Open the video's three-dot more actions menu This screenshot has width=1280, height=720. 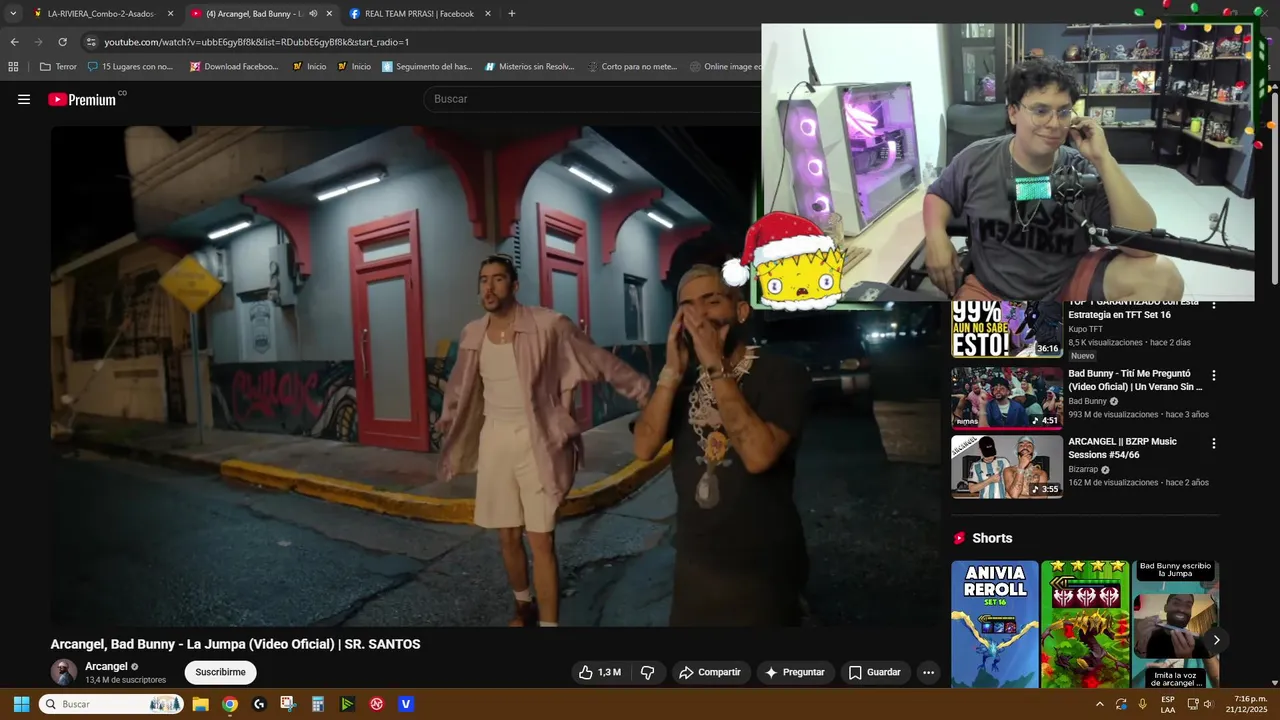[928, 672]
